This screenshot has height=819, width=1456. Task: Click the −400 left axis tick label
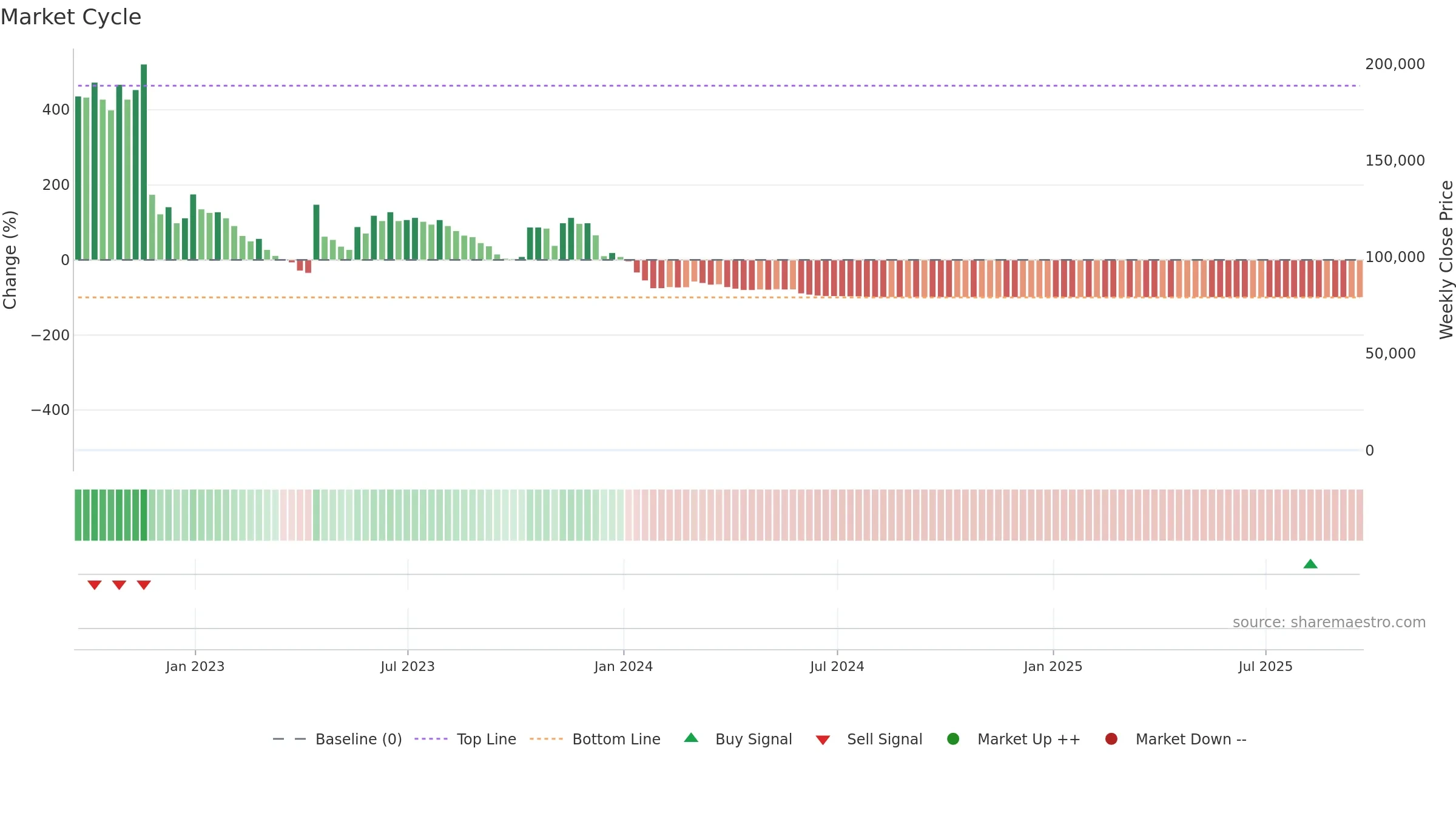[x=50, y=409]
